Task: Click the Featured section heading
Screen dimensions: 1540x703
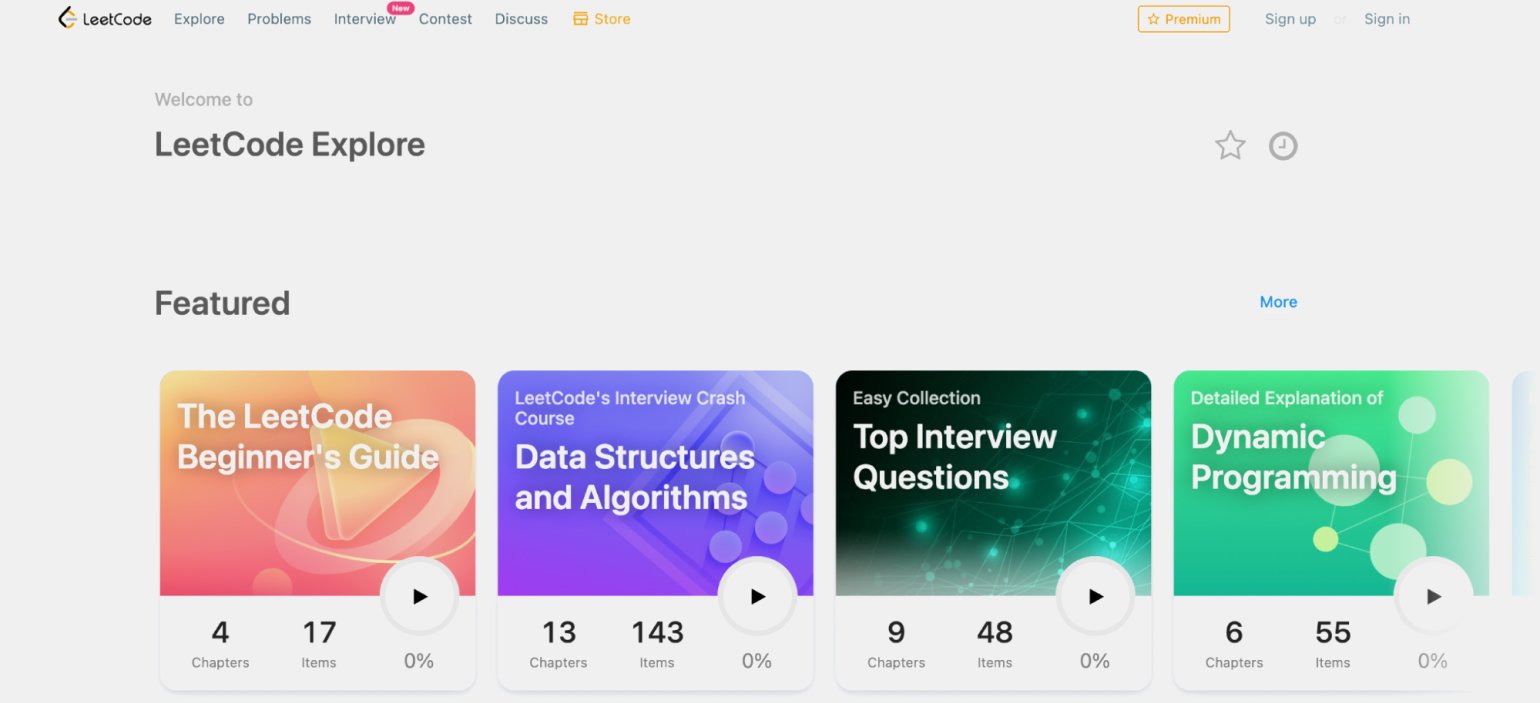Action: pos(222,303)
